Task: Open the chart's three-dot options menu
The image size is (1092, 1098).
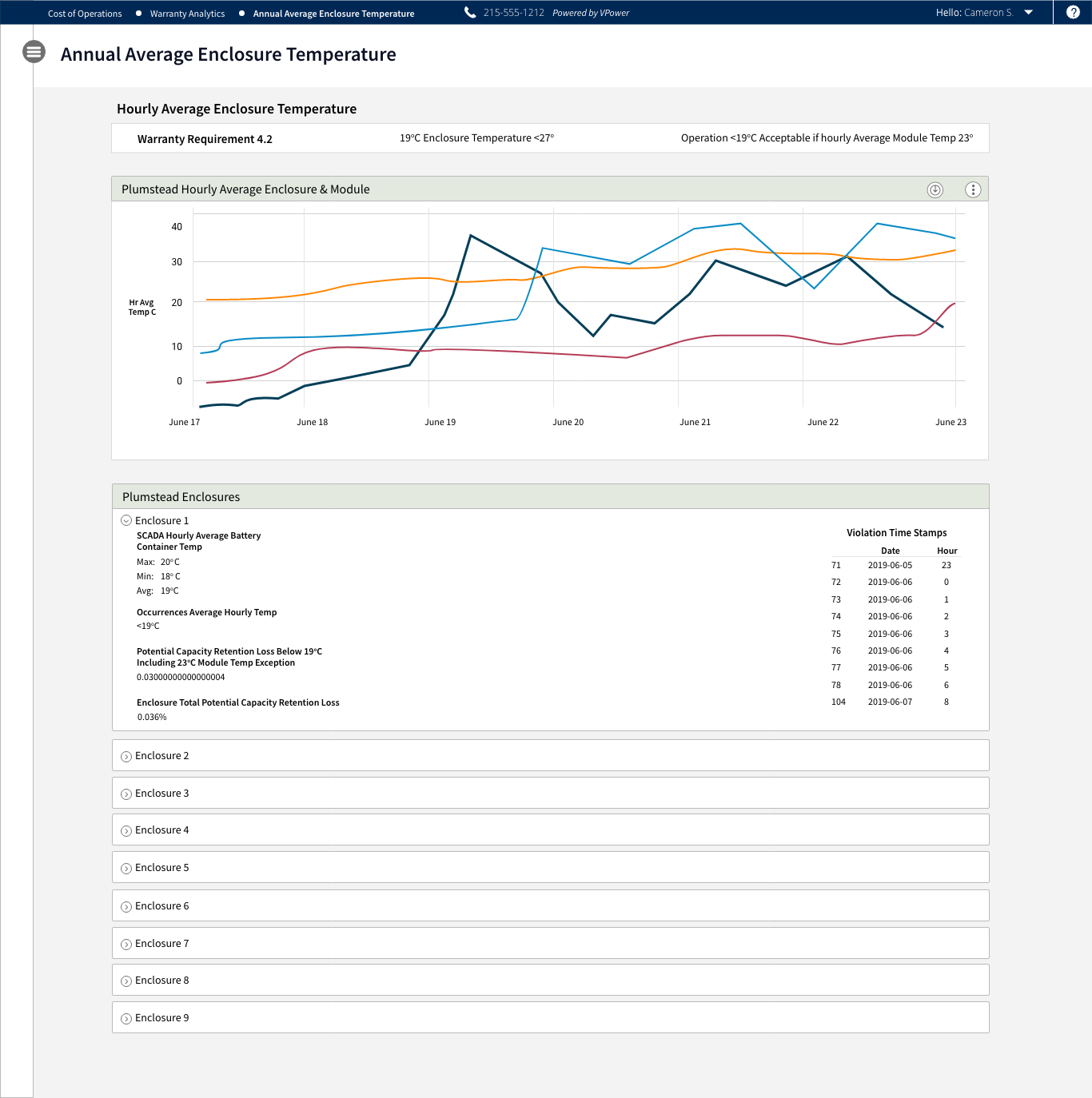Action: coord(973,189)
